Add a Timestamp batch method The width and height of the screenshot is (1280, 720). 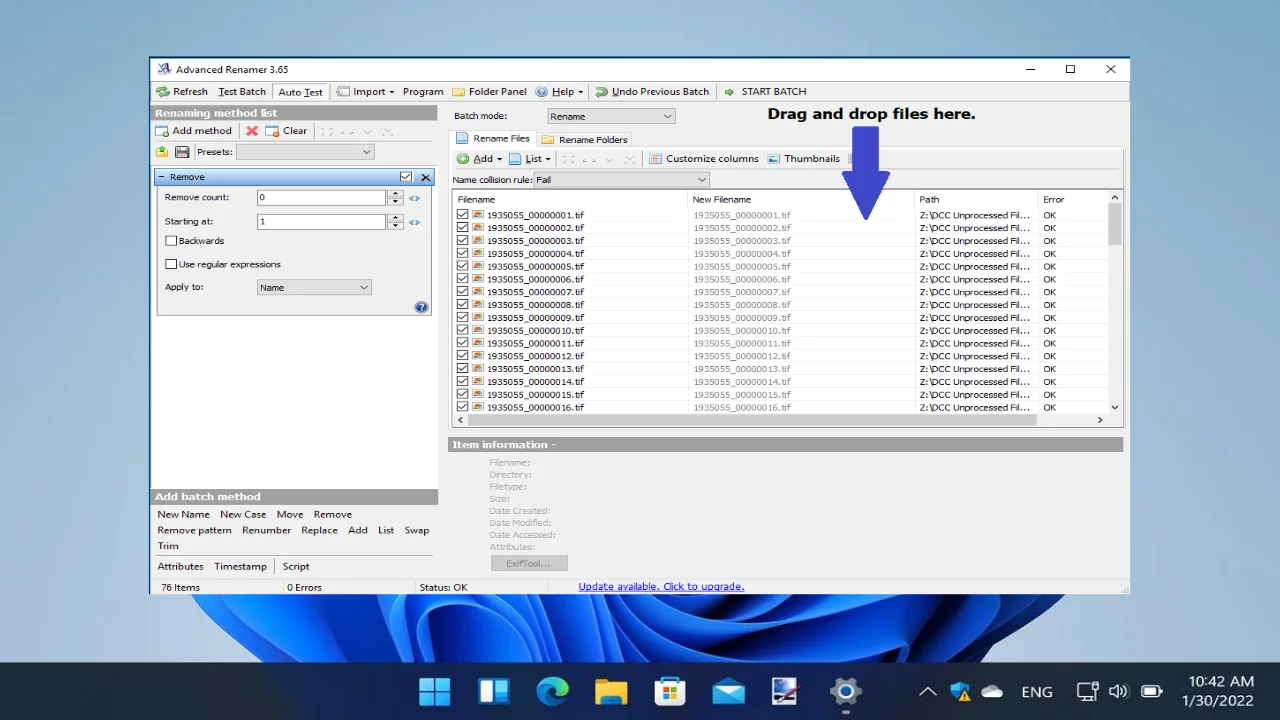tap(241, 566)
